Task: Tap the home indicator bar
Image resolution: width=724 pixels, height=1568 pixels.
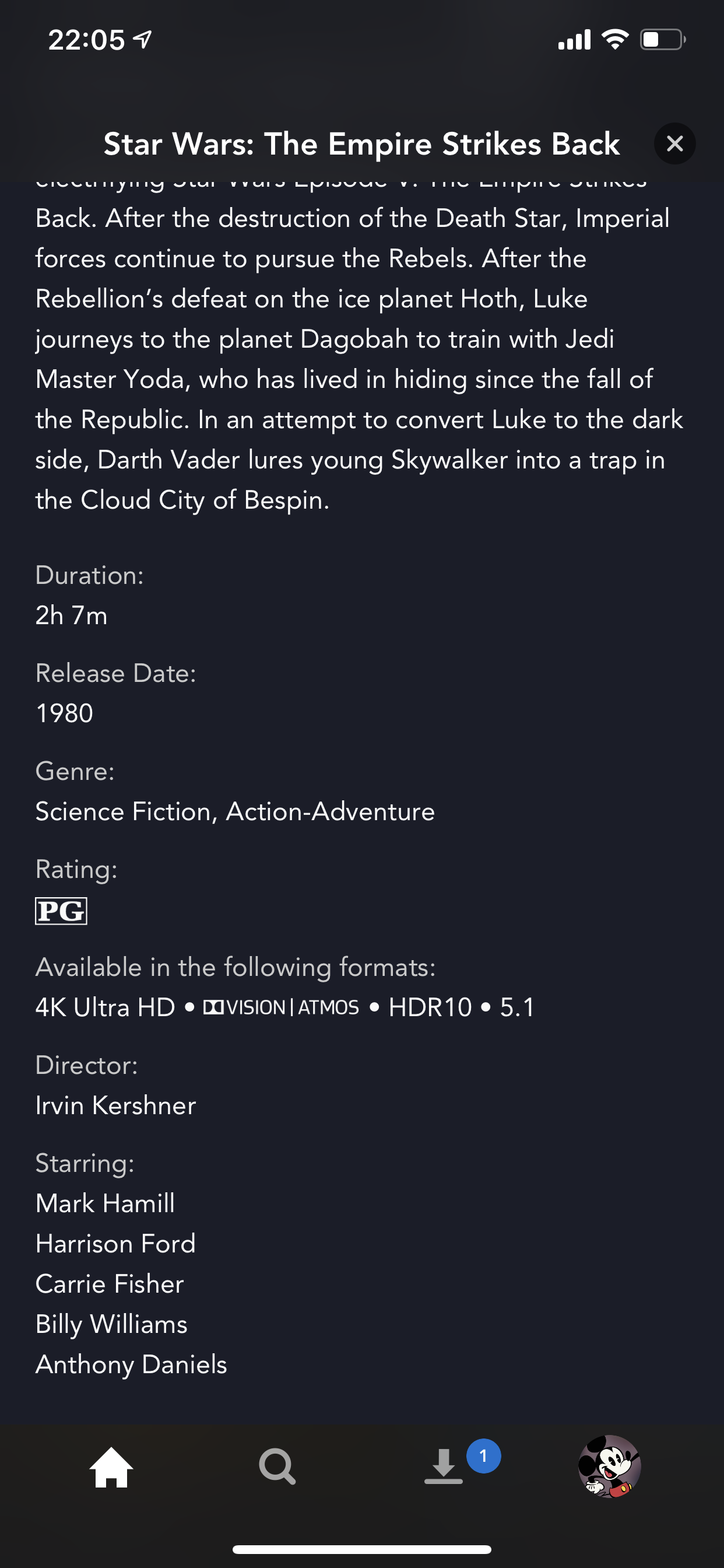Action: click(362, 1549)
